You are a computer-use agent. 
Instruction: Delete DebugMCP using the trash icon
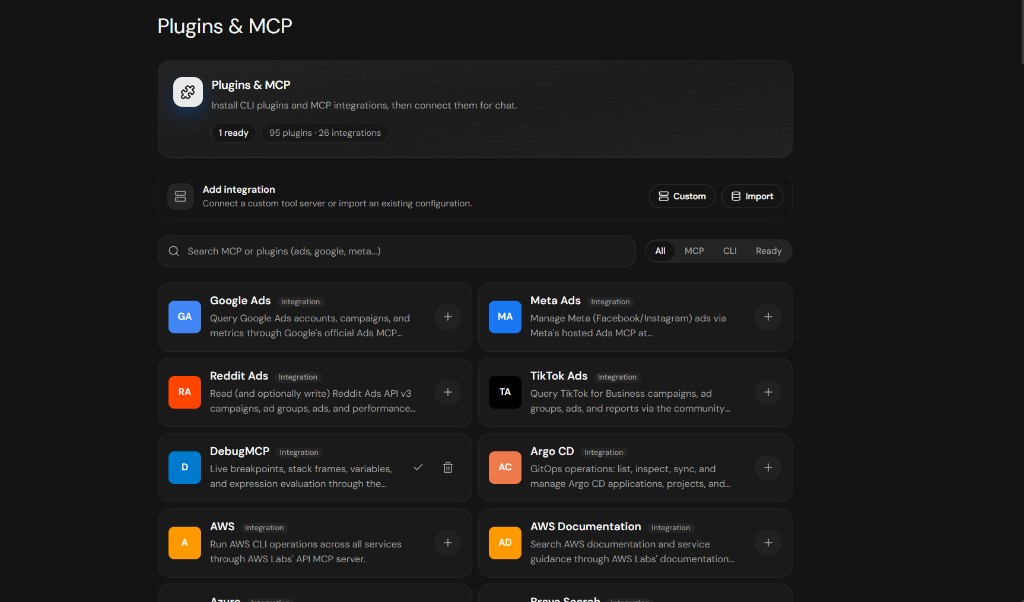pos(447,467)
